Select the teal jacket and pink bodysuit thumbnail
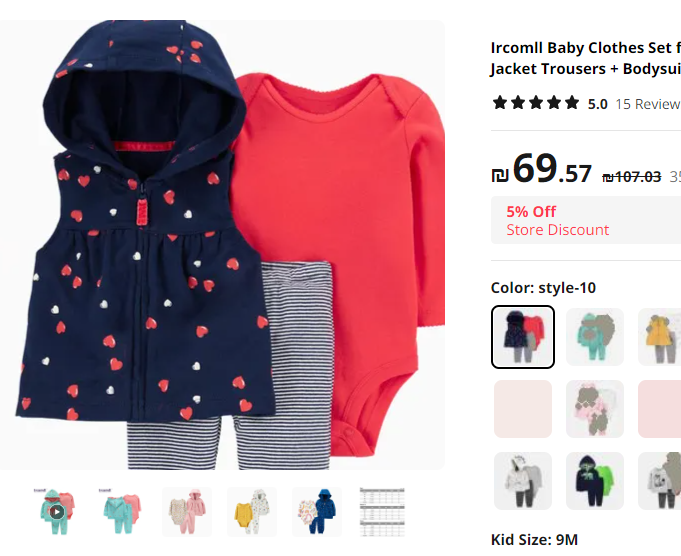 (122, 512)
